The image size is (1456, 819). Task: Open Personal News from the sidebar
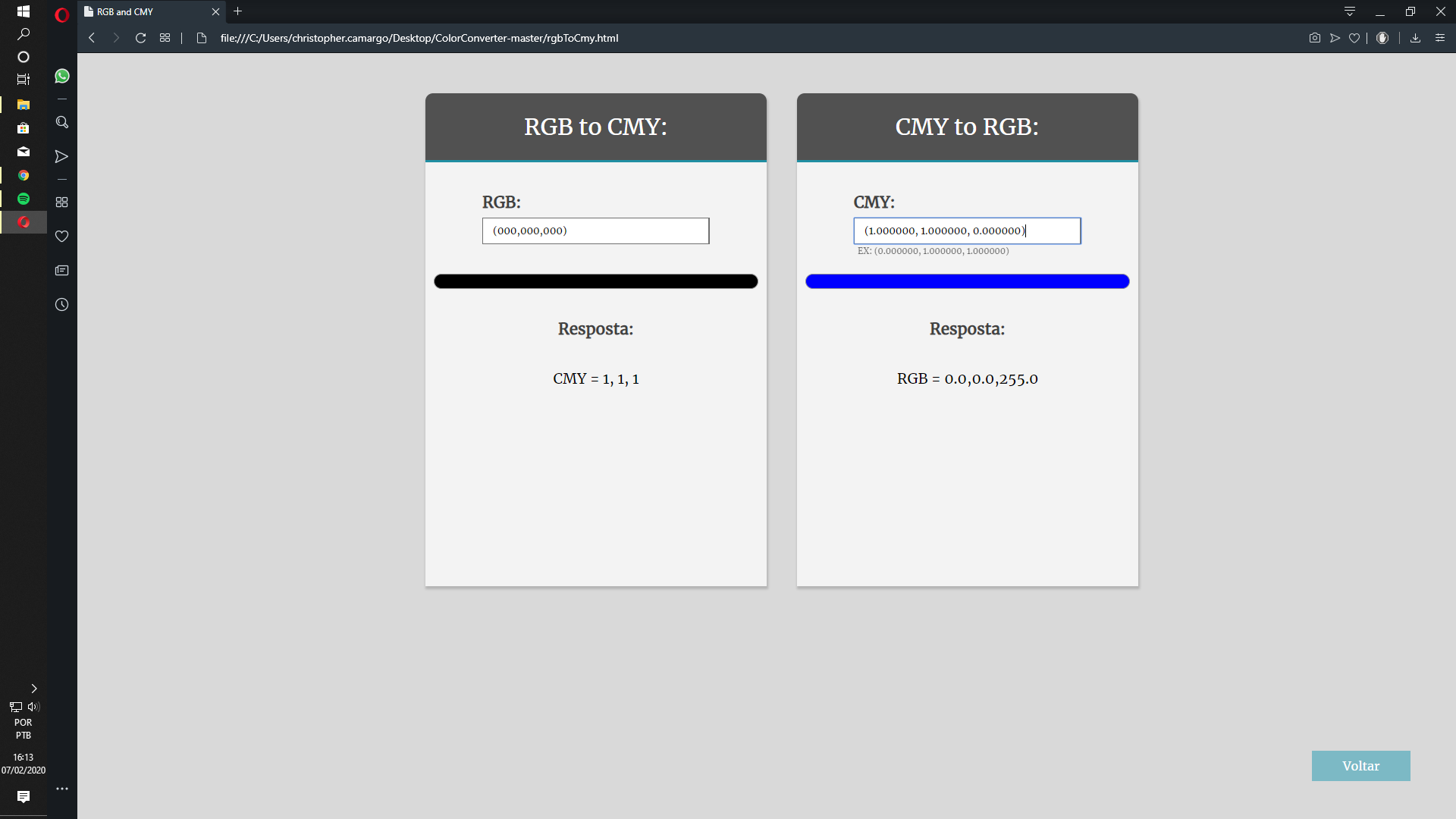point(61,270)
